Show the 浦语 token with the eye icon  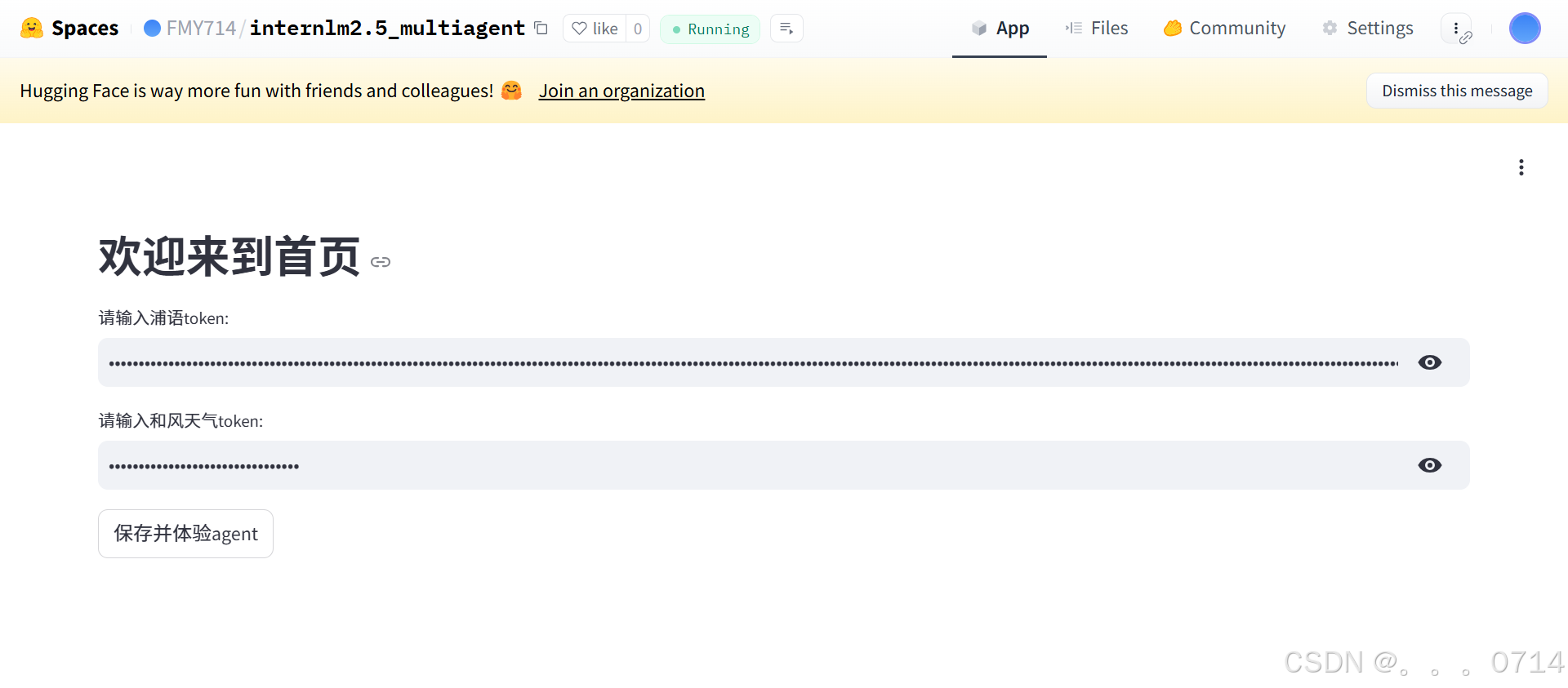tap(1430, 362)
